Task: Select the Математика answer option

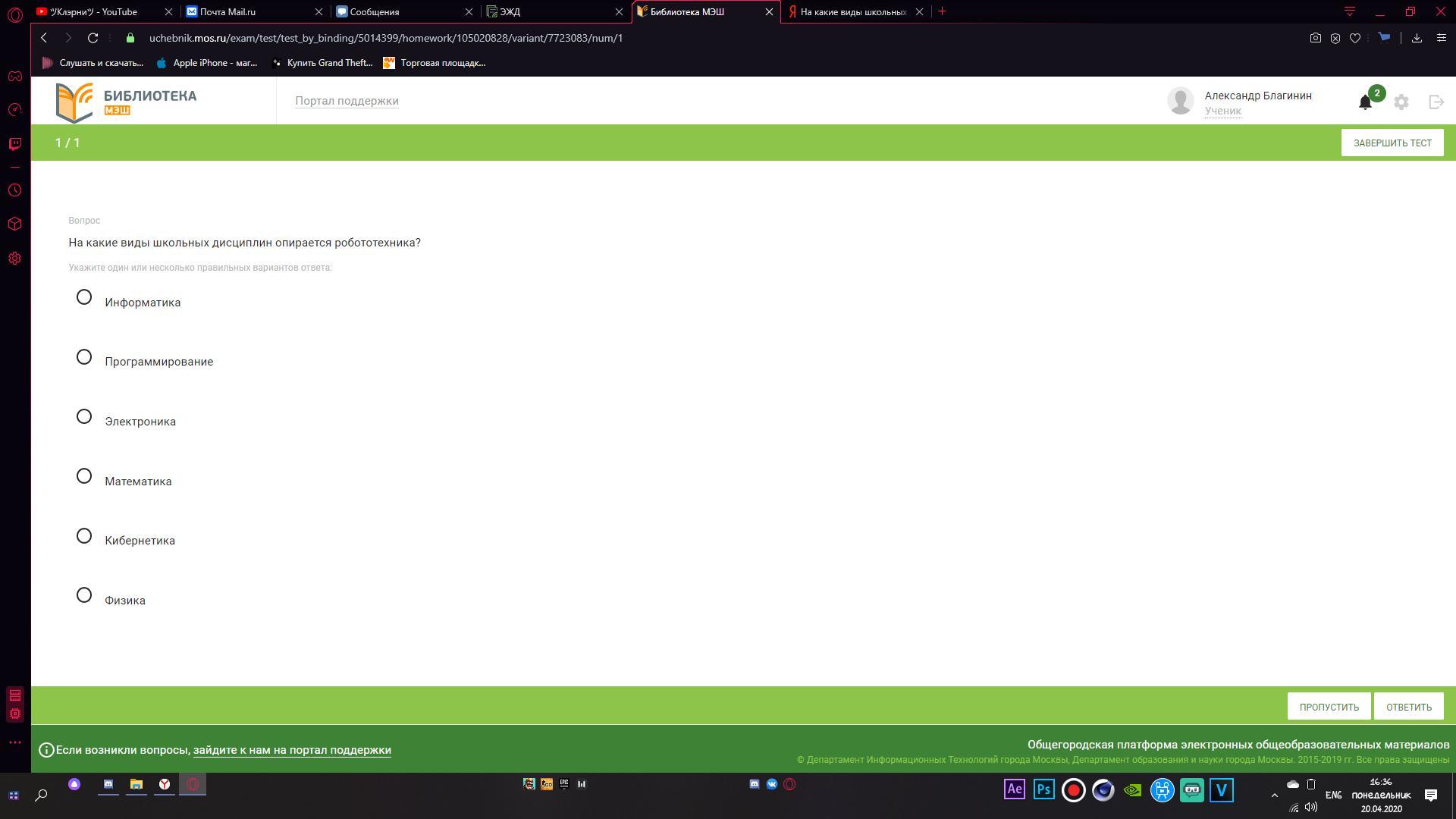Action: pos(84,476)
